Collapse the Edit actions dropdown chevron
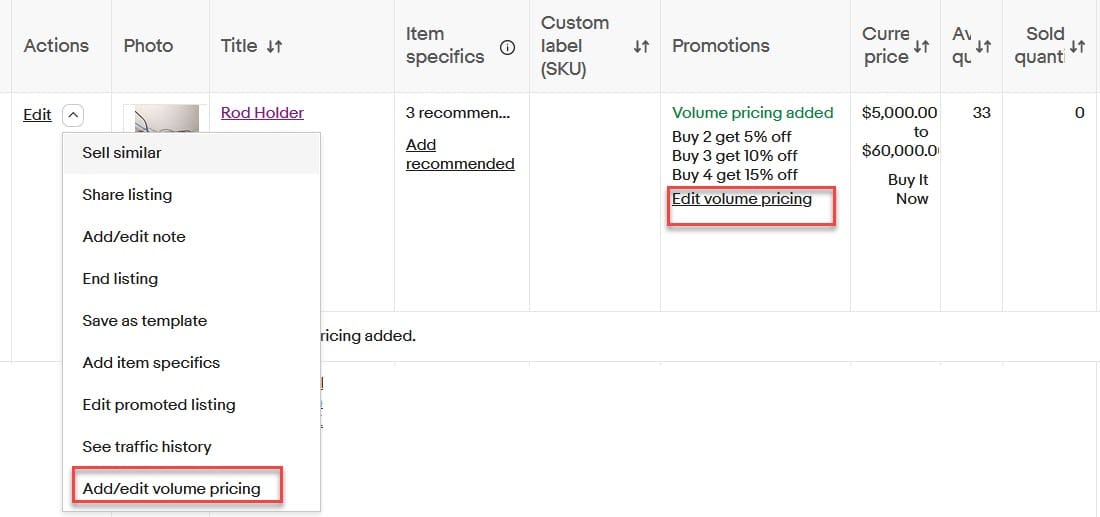 coord(72,115)
